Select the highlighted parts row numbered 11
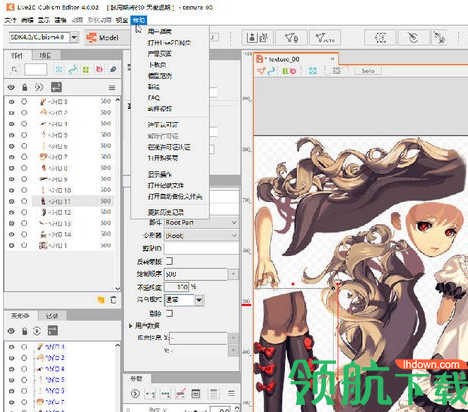The height and width of the screenshot is (412, 468). coord(73,201)
